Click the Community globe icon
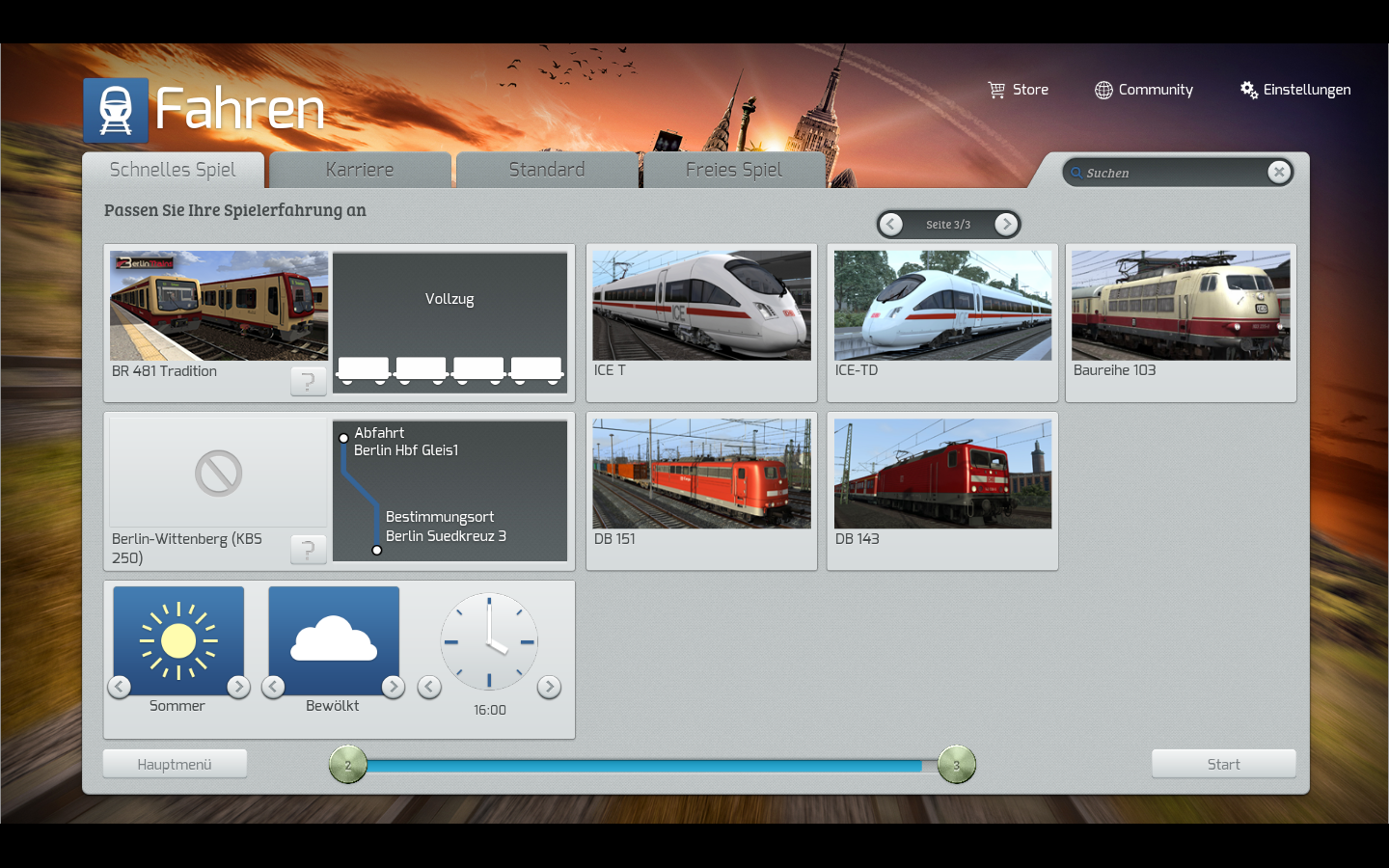This screenshot has height=868, width=1389. 1103,90
